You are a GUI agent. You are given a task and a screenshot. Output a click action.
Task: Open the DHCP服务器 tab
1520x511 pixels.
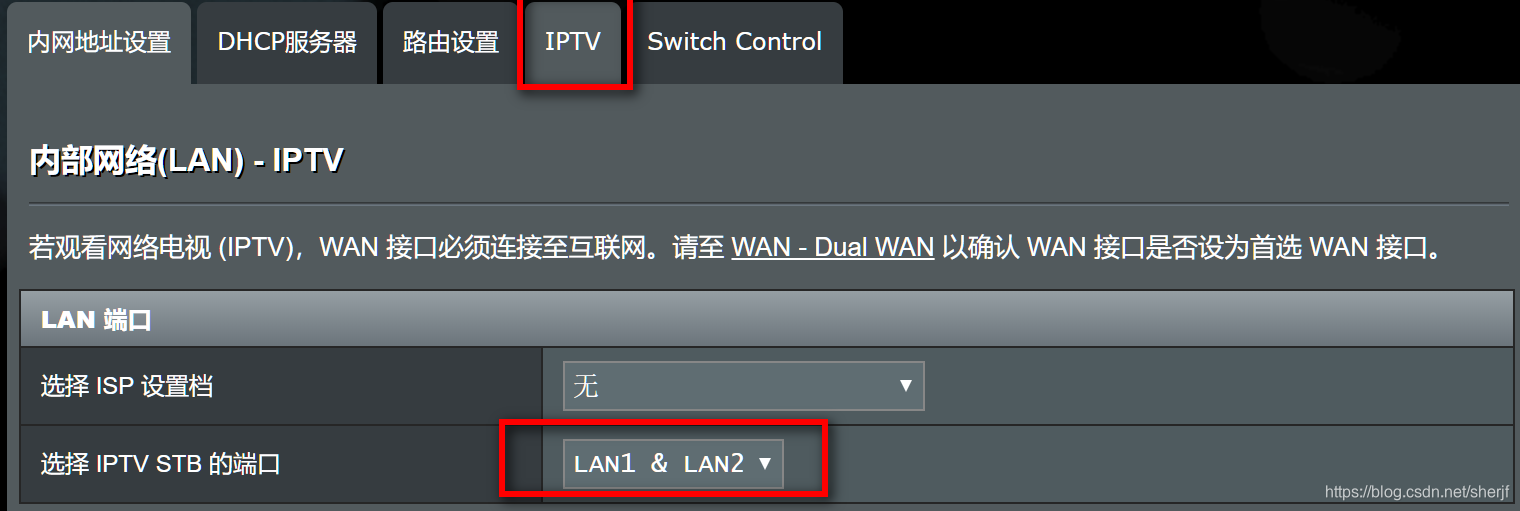point(287,42)
